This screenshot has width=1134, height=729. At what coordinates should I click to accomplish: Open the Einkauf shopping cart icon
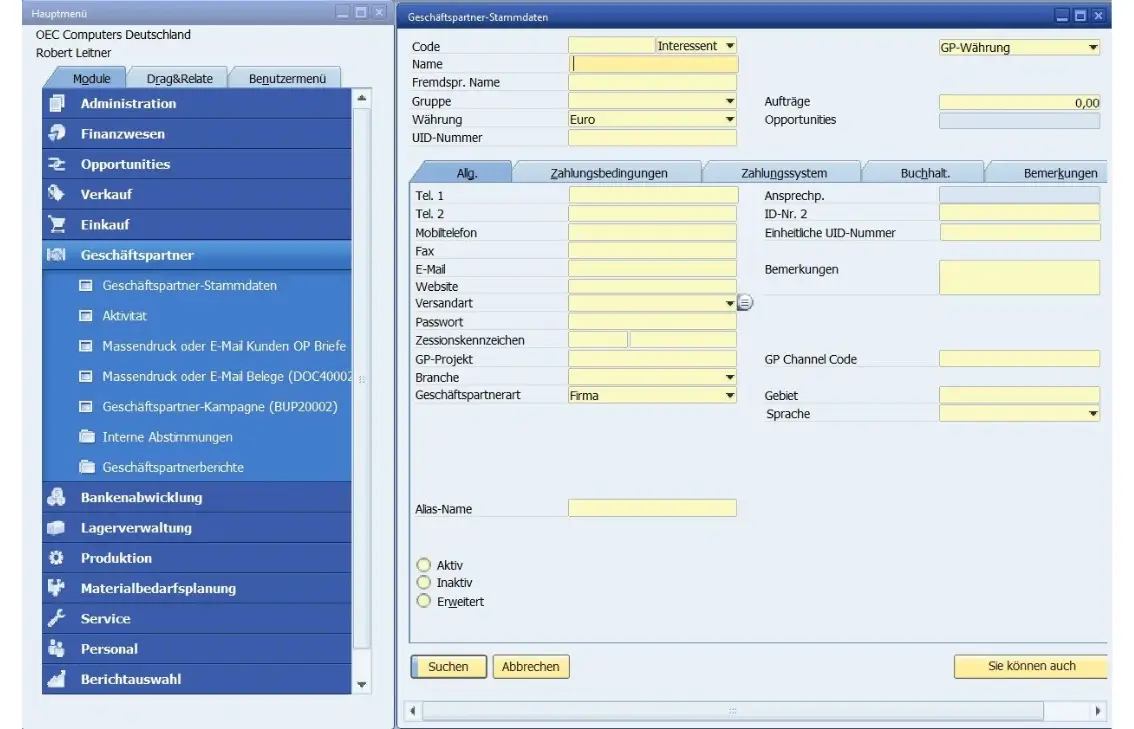pyautogui.click(x=55, y=224)
